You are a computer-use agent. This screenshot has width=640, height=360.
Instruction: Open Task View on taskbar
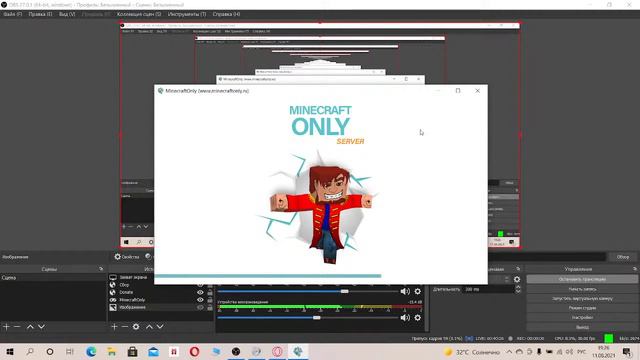(x=70, y=351)
